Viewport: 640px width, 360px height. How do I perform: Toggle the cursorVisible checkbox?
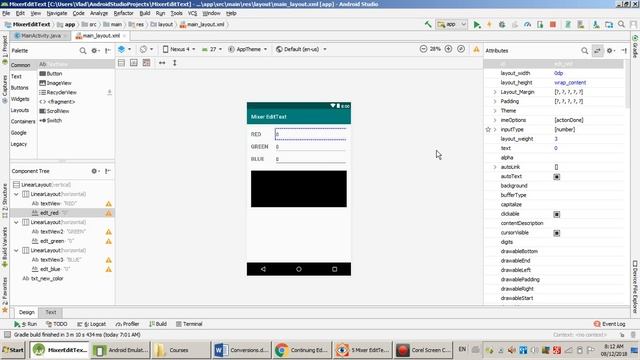pos(556,233)
